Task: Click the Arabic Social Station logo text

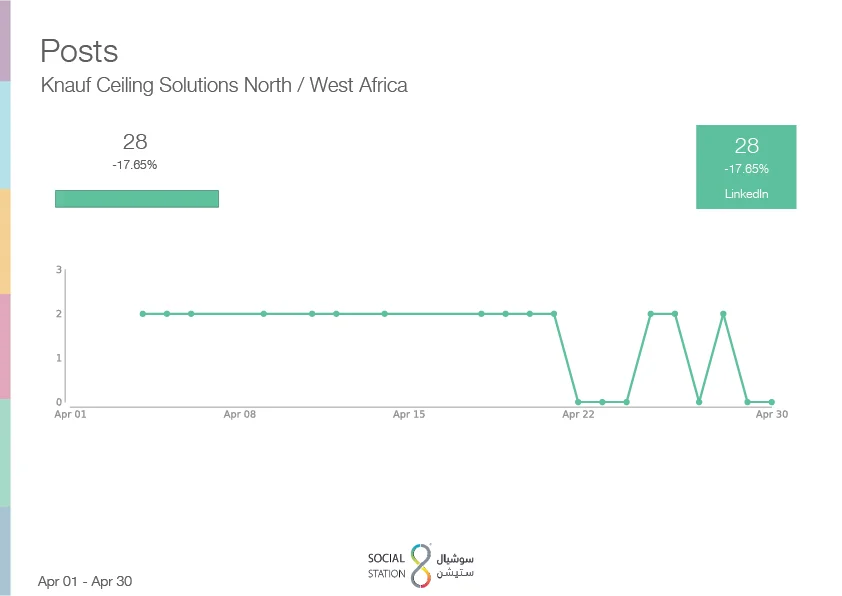Action: click(456, 565)
